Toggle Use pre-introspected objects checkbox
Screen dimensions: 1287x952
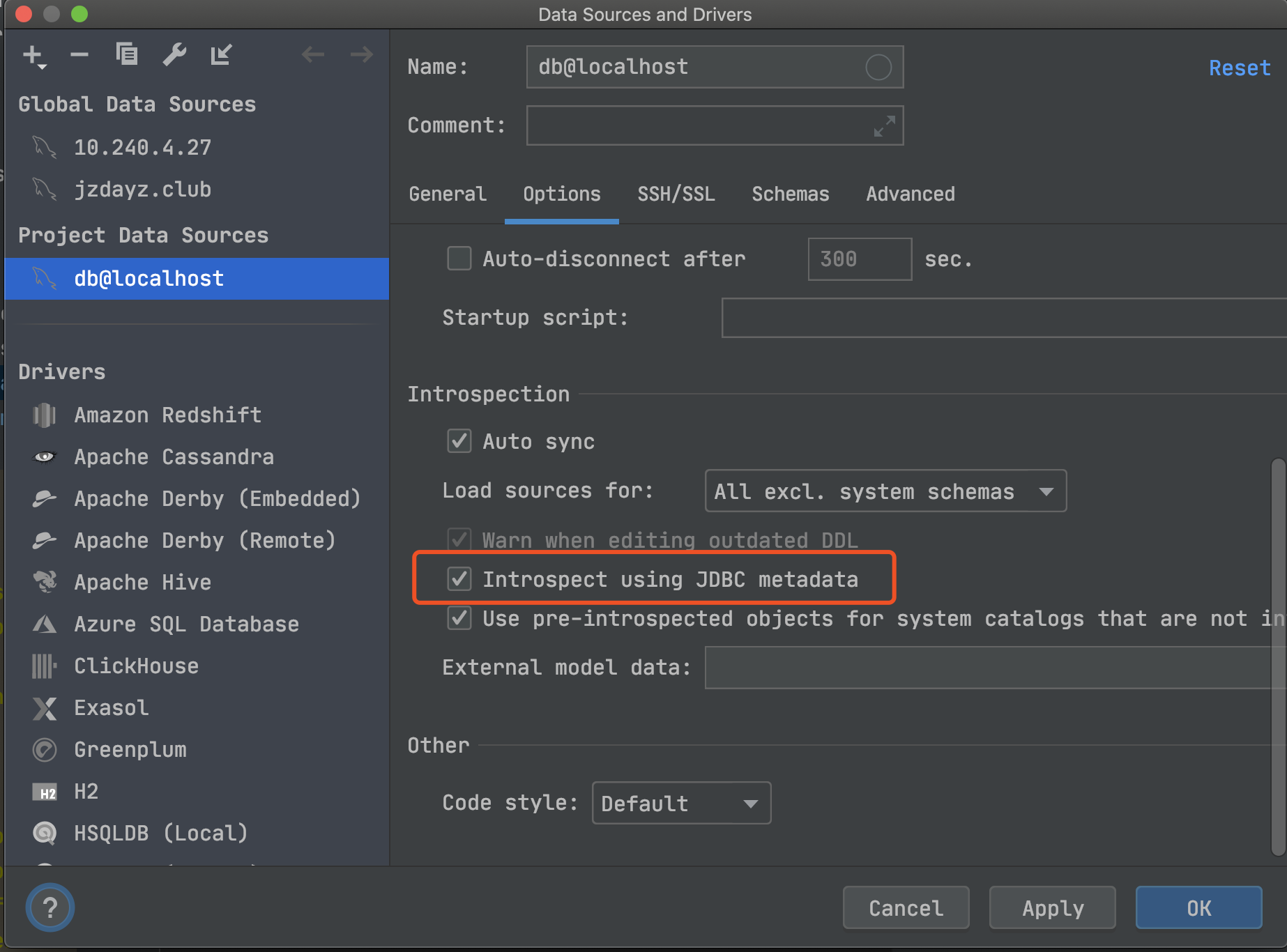pyautogui.click(x=459, y=618)
